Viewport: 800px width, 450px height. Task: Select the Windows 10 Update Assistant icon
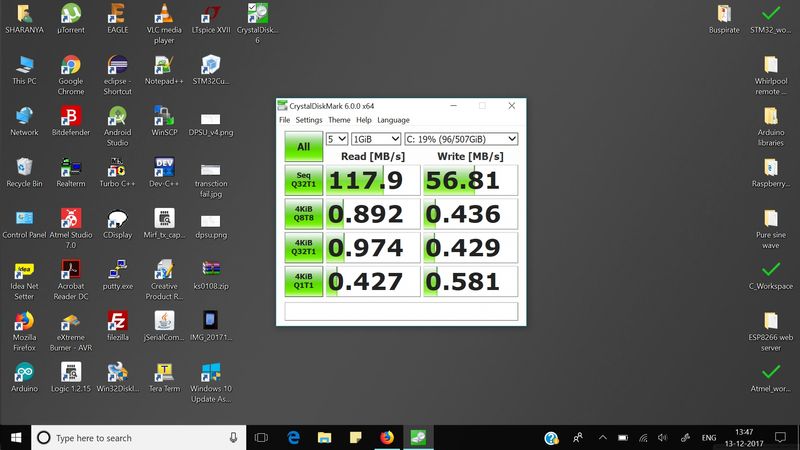211,382
